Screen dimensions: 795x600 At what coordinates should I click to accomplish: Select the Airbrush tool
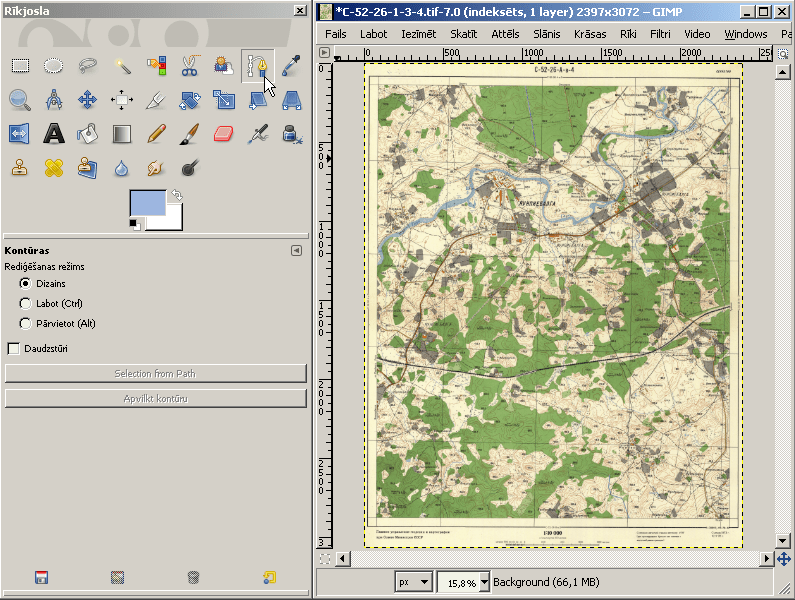(x=258, y=134)
